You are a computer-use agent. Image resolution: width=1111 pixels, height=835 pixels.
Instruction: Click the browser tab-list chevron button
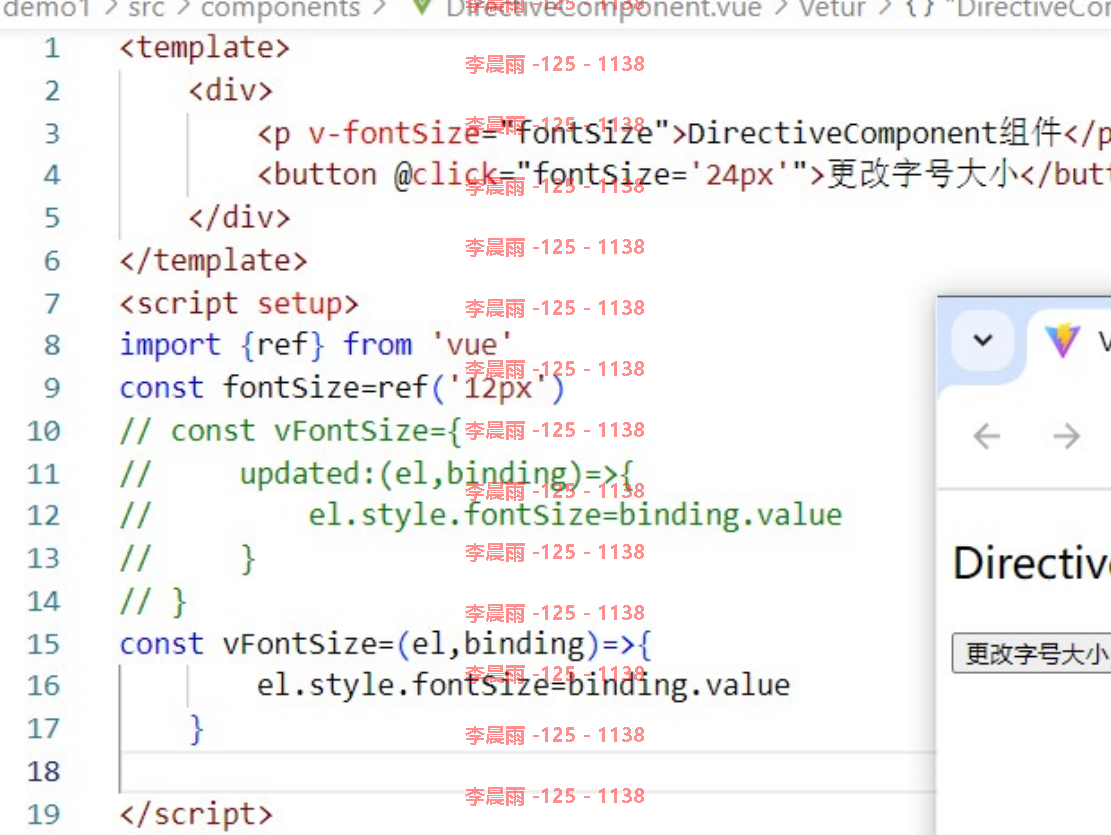[983, 340]
